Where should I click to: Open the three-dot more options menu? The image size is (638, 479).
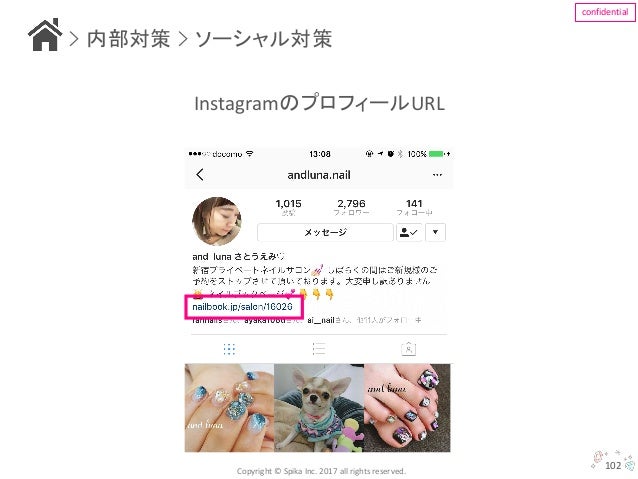tap(437, 175)
